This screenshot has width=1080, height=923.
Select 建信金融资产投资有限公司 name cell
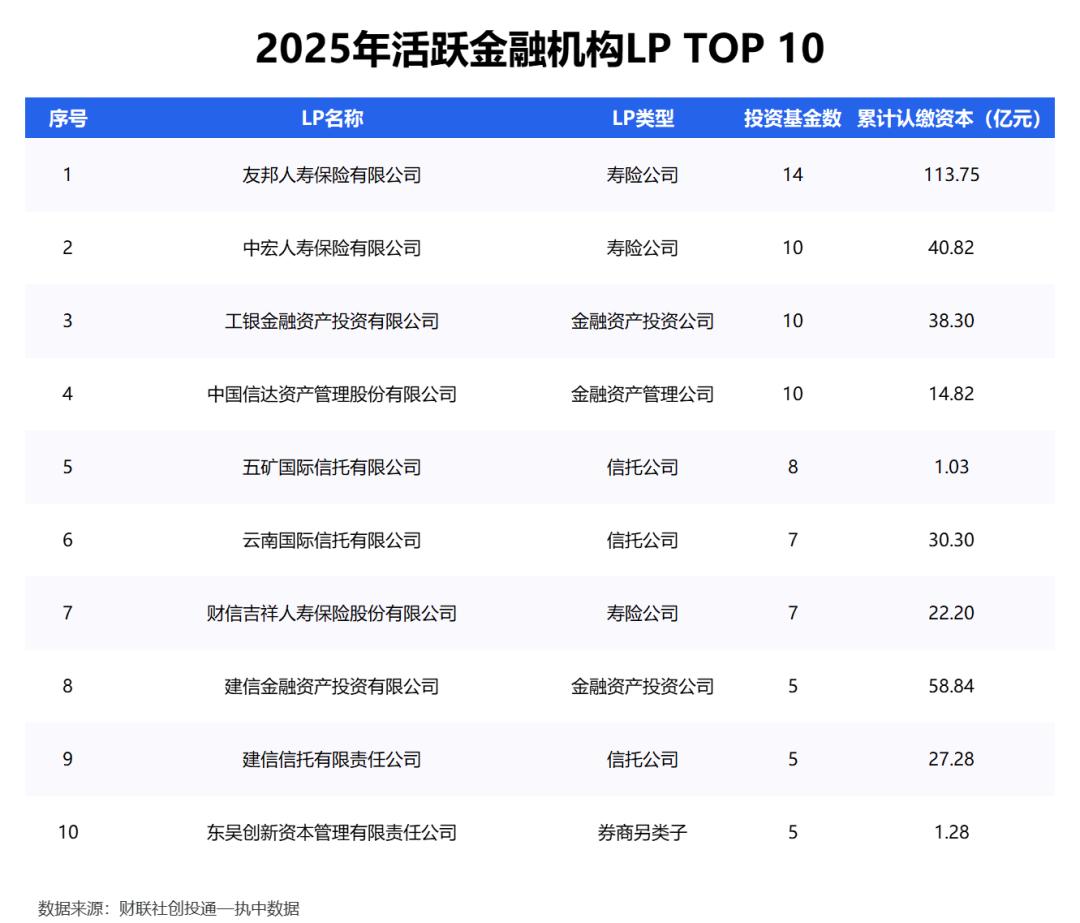tap(332, 686)
